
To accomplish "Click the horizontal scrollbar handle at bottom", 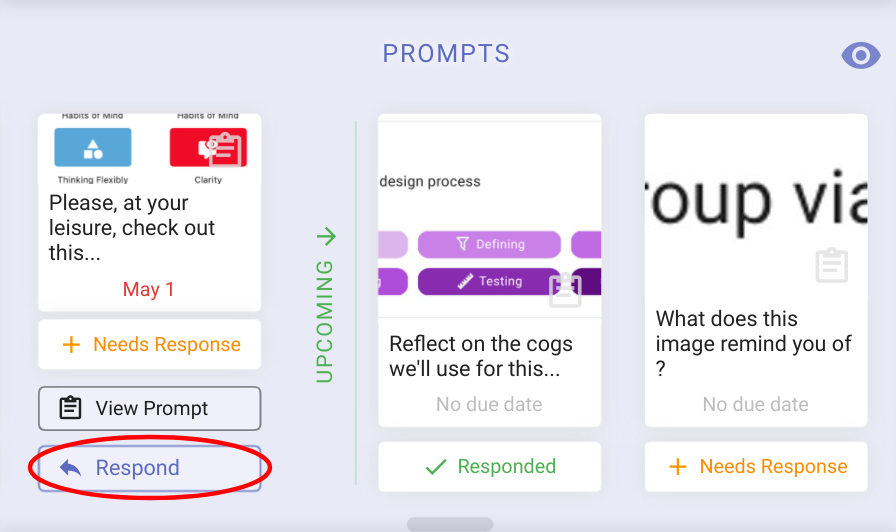I will click(x=450, y=524).
